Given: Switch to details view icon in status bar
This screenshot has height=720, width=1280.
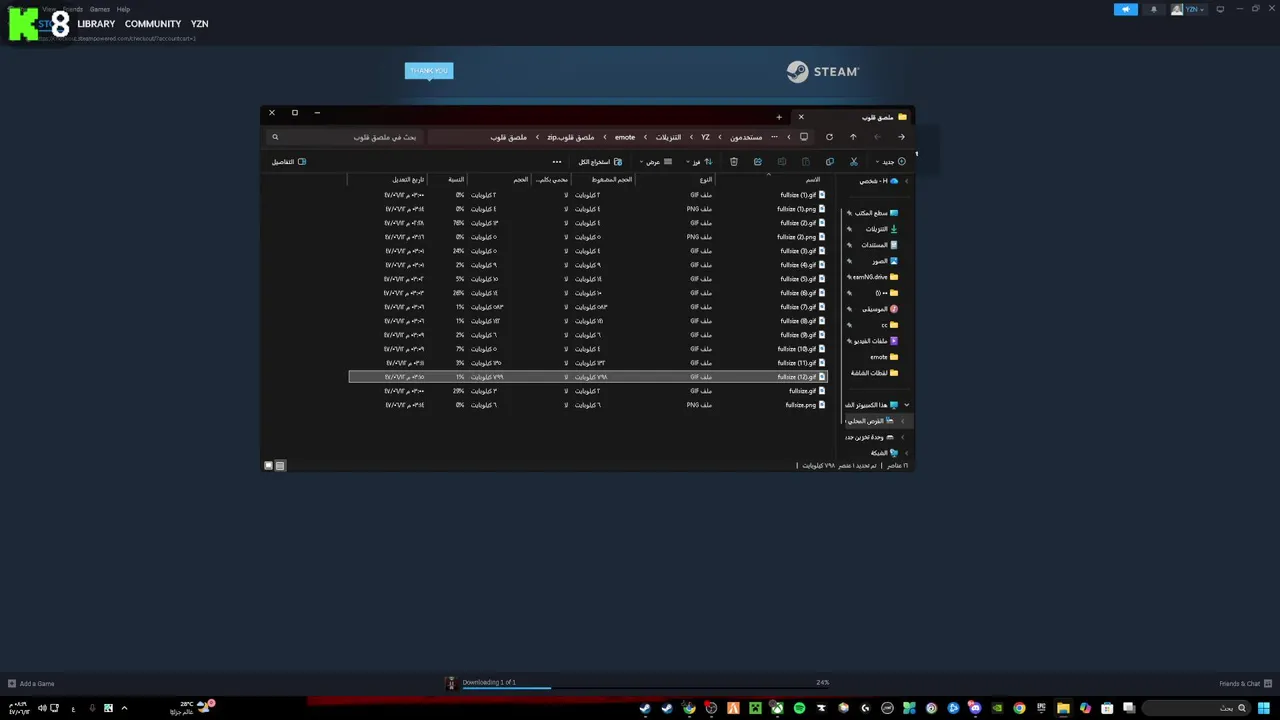Looking at the screenshot, I should pyautogui.click(x=280, y=465).
